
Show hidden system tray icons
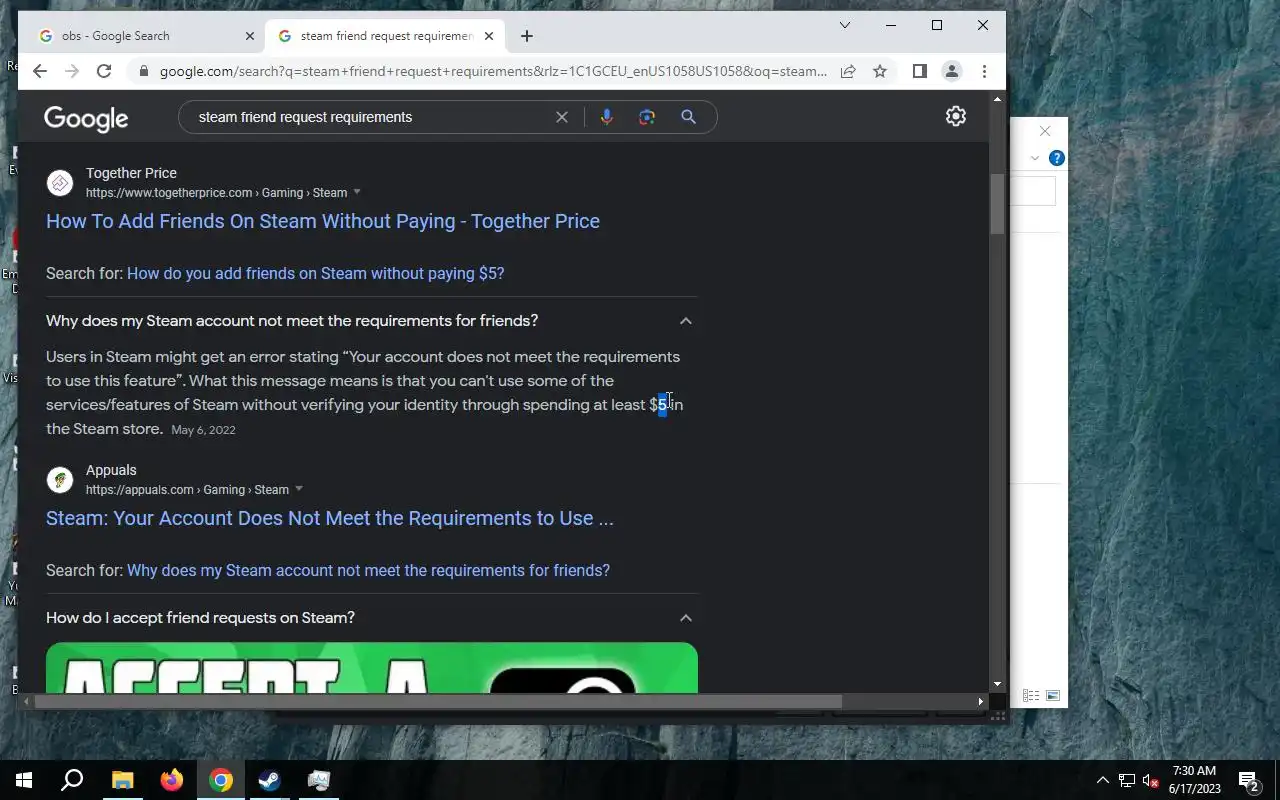pos(1103,780)
